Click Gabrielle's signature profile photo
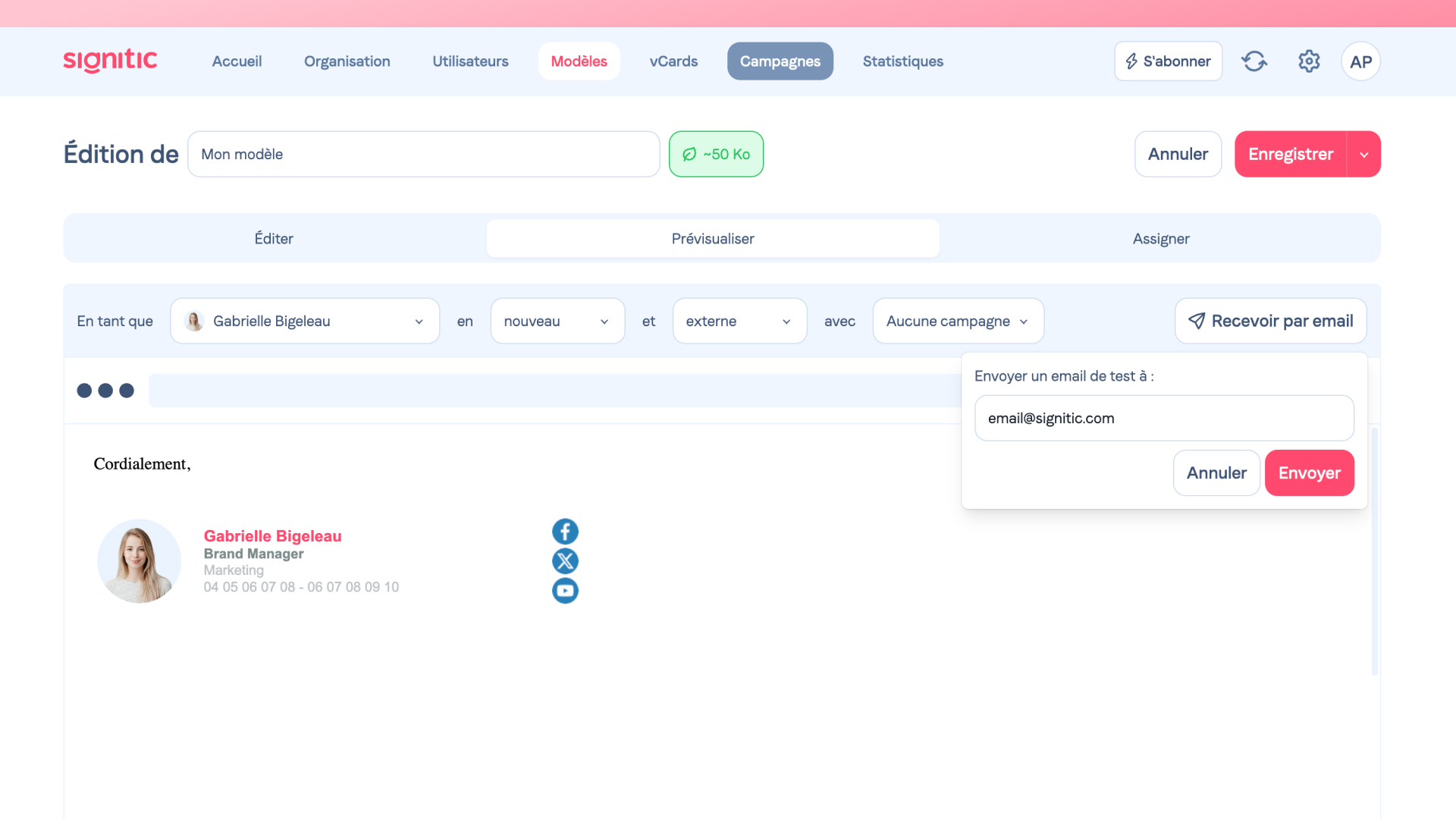The image size is (1456, 819). pos(140,561)
